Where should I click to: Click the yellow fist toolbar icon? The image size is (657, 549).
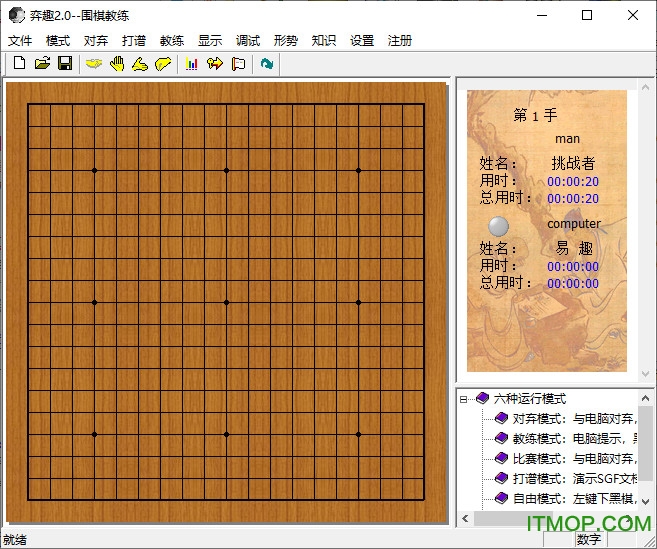pos(163,64)
